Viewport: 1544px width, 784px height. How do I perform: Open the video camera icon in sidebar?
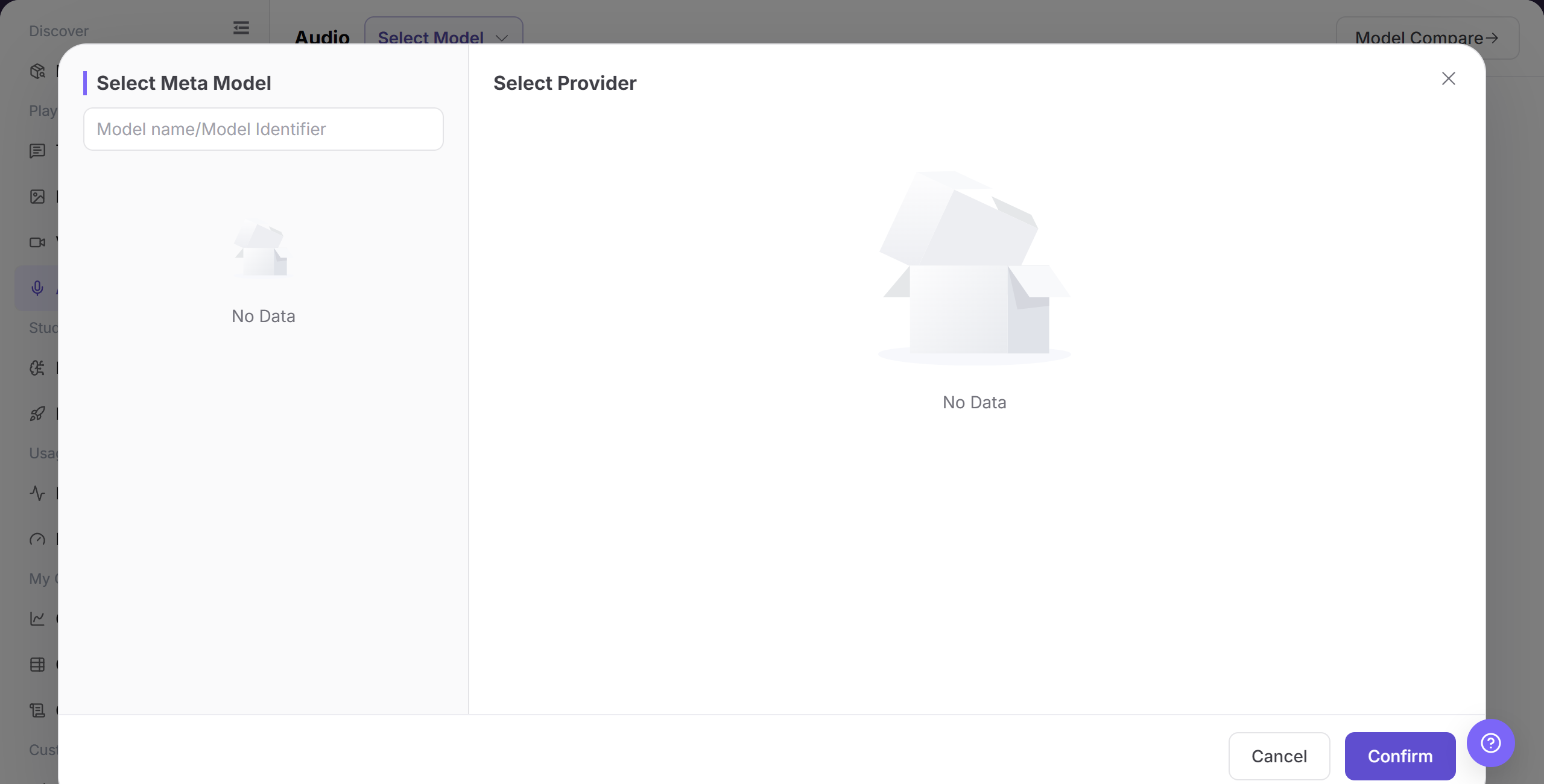pyautogui.click(x=37, y=242)
